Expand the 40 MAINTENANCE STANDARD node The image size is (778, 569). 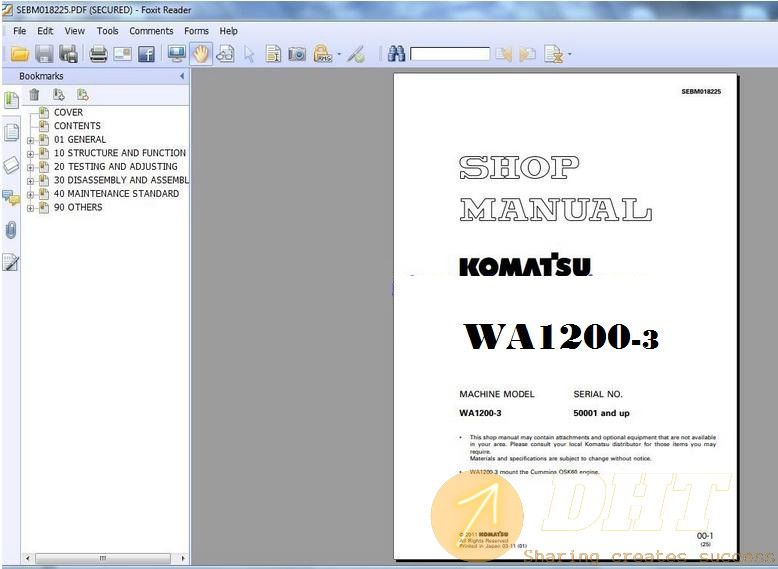point(30,194)
